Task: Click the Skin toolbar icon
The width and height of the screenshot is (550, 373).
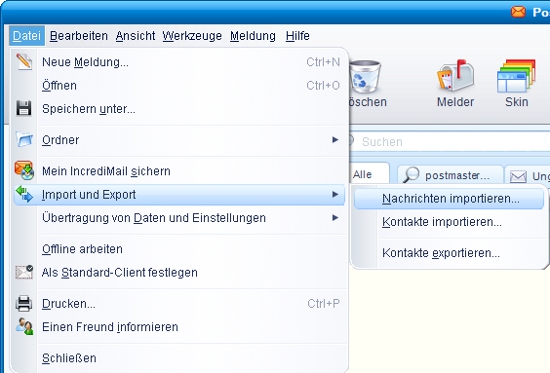Action: click(516, 76)
